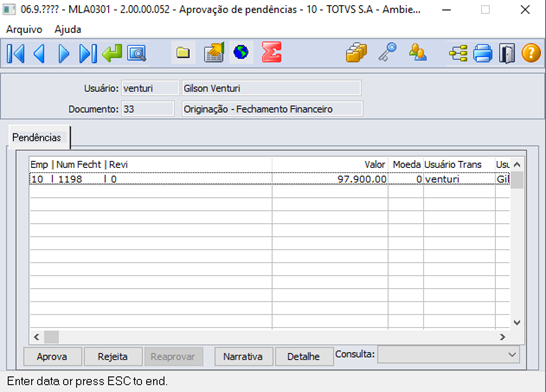The width and height of the screenshot is (546, 392).
Task: Click the Documento field containing 33
Action: (x=148, y=109)
